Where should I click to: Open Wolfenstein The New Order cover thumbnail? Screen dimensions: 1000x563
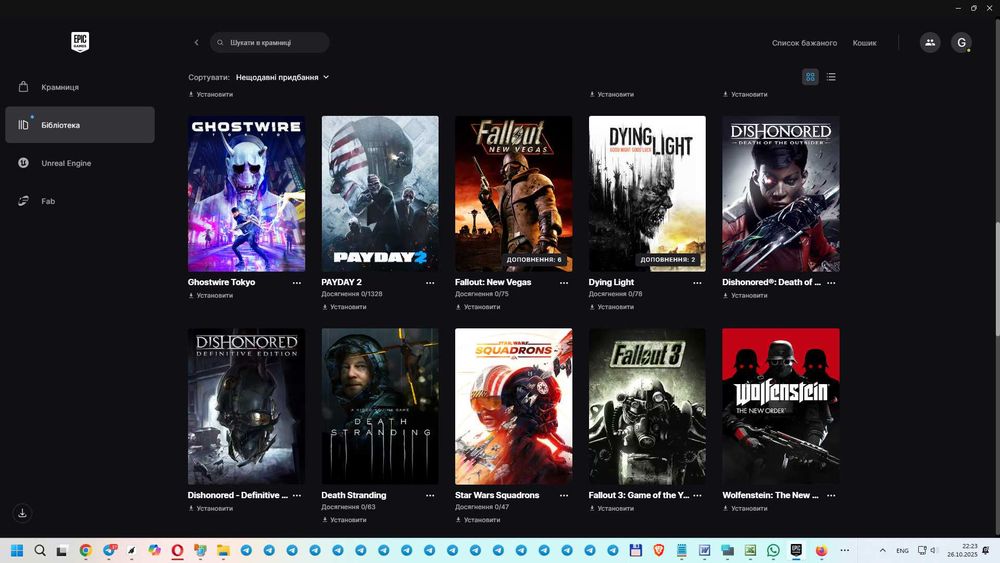(781, 407)
